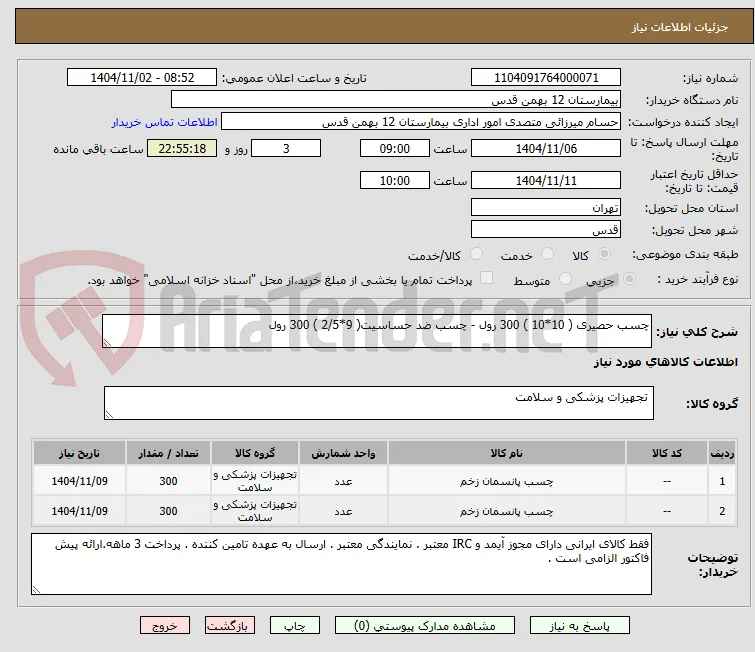Image resolution: width=755 pixels, height=652 pixels.
Task: Click the تعداد / مقدار column header
Action: point(168,453)
